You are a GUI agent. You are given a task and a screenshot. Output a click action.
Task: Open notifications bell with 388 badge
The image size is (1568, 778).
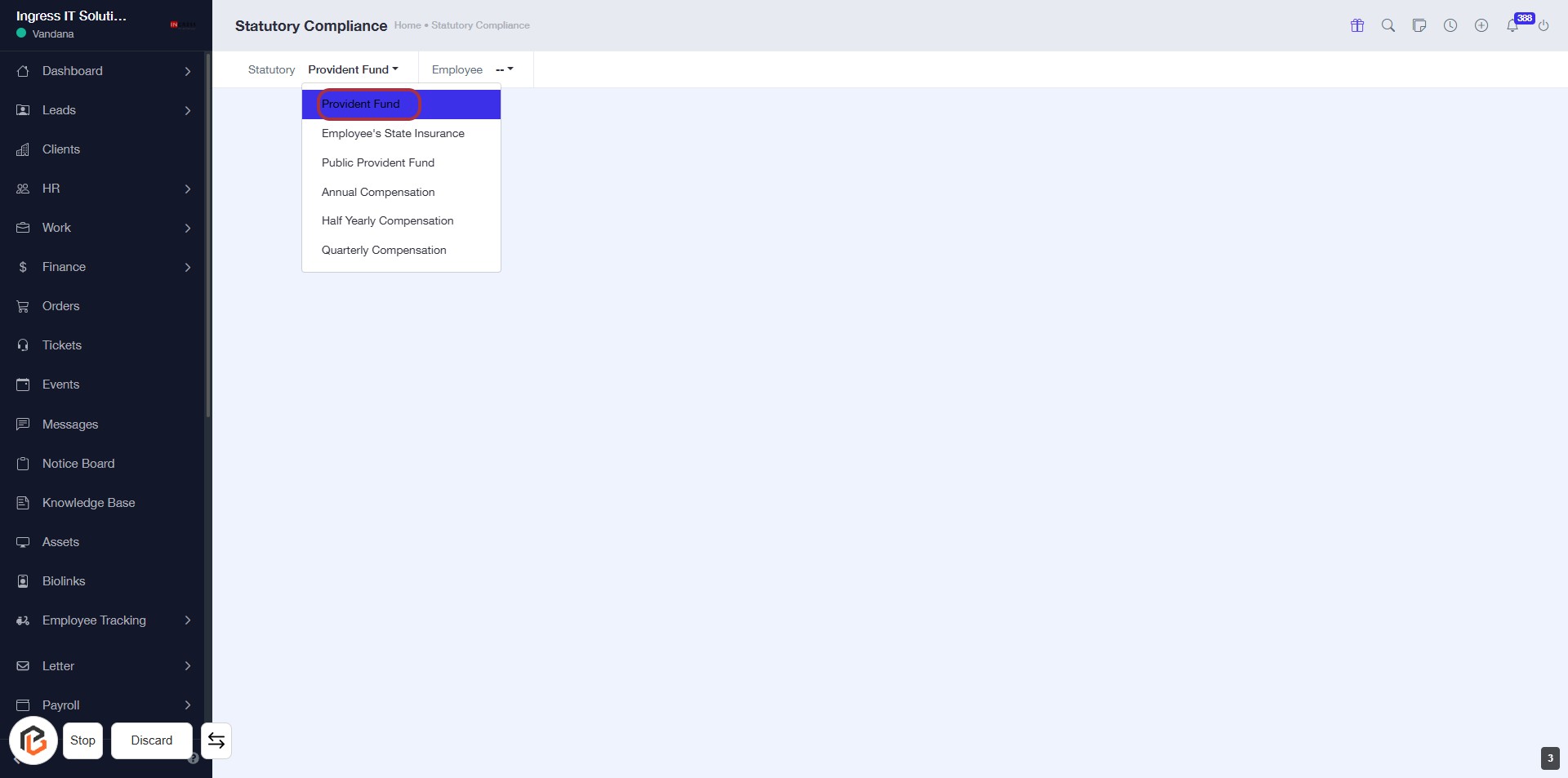pos(1512,25)
